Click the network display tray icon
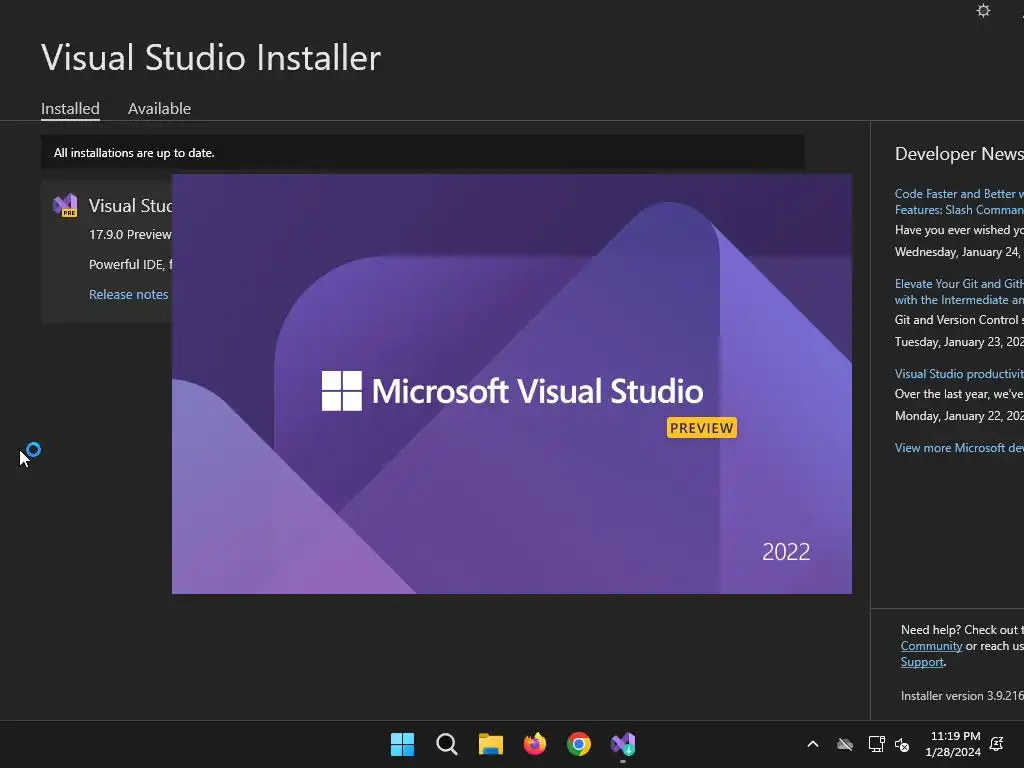 876,744
